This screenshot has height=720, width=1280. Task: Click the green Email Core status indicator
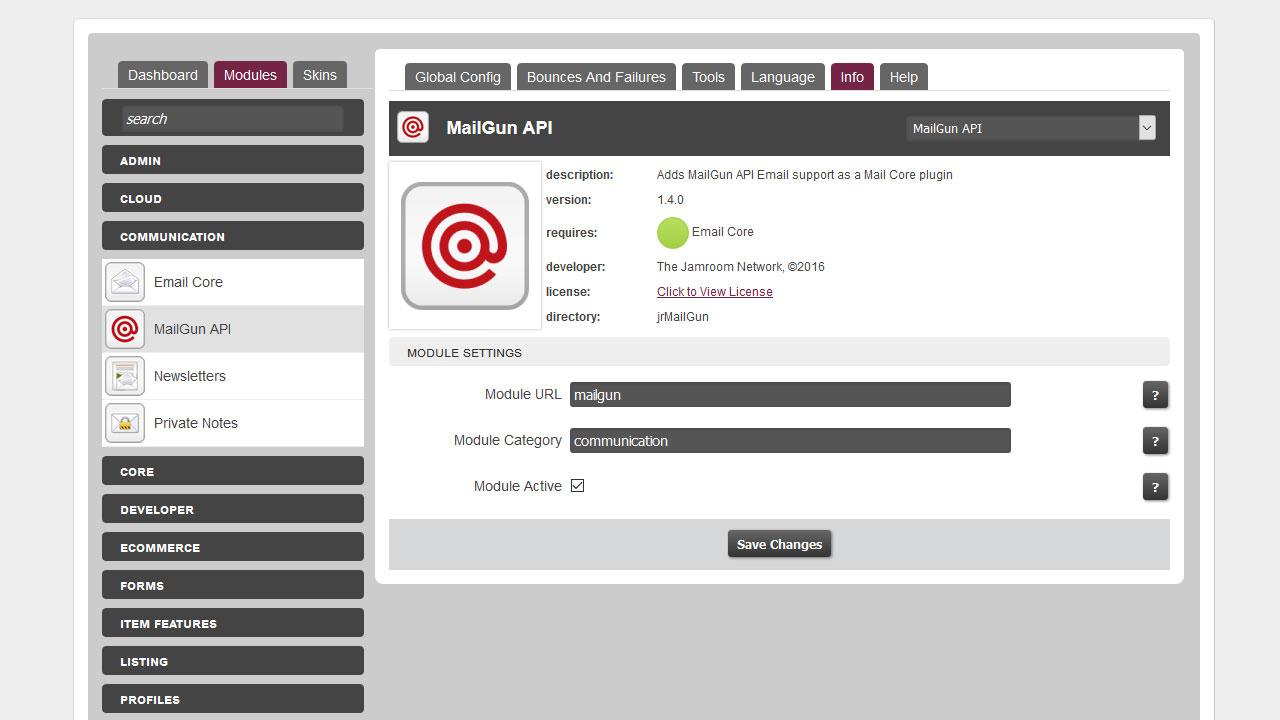click(672, 233)
